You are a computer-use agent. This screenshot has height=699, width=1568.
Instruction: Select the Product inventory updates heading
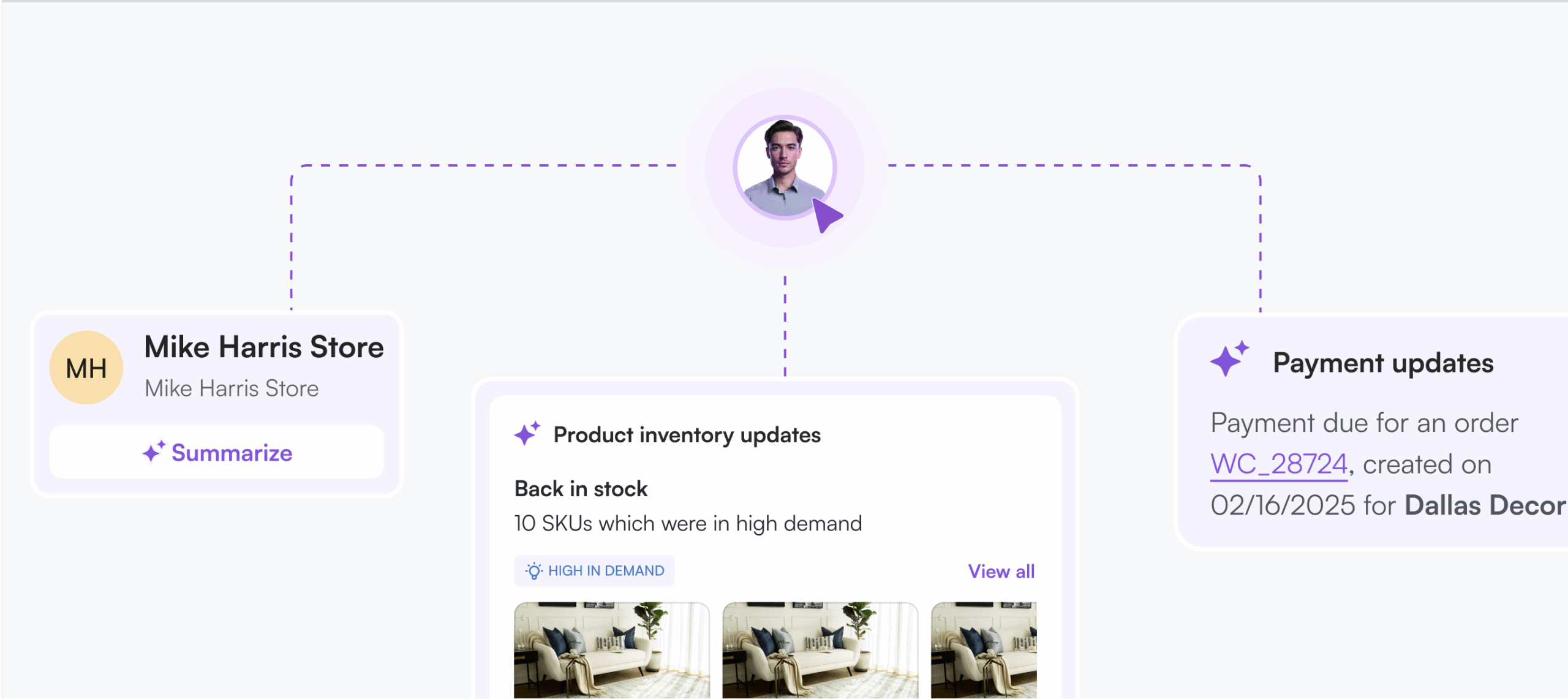(687, 435)
